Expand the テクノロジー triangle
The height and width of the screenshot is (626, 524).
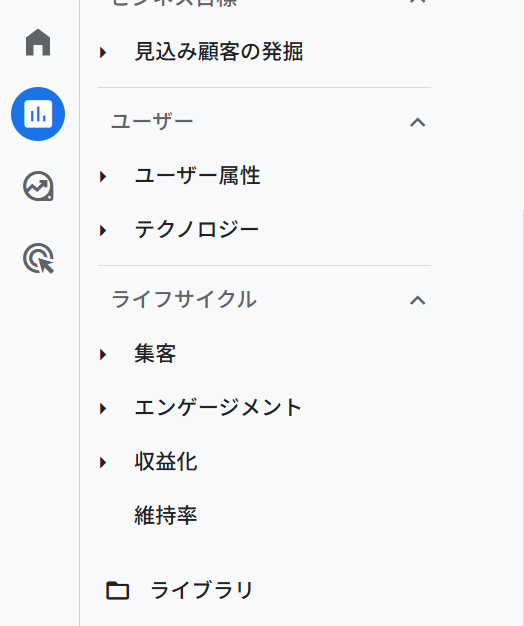tap(103, 230)
